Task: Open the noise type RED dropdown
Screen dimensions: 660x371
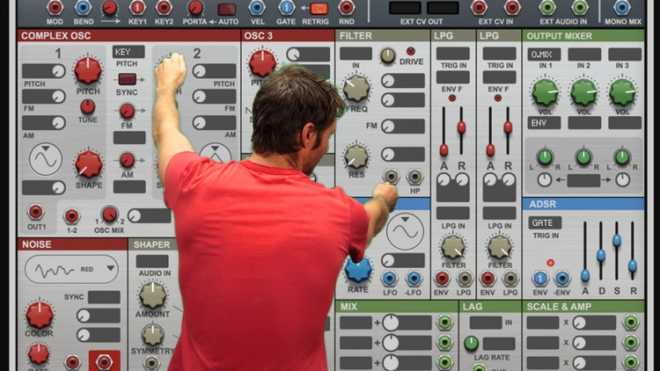Action: tap(72, 269)
